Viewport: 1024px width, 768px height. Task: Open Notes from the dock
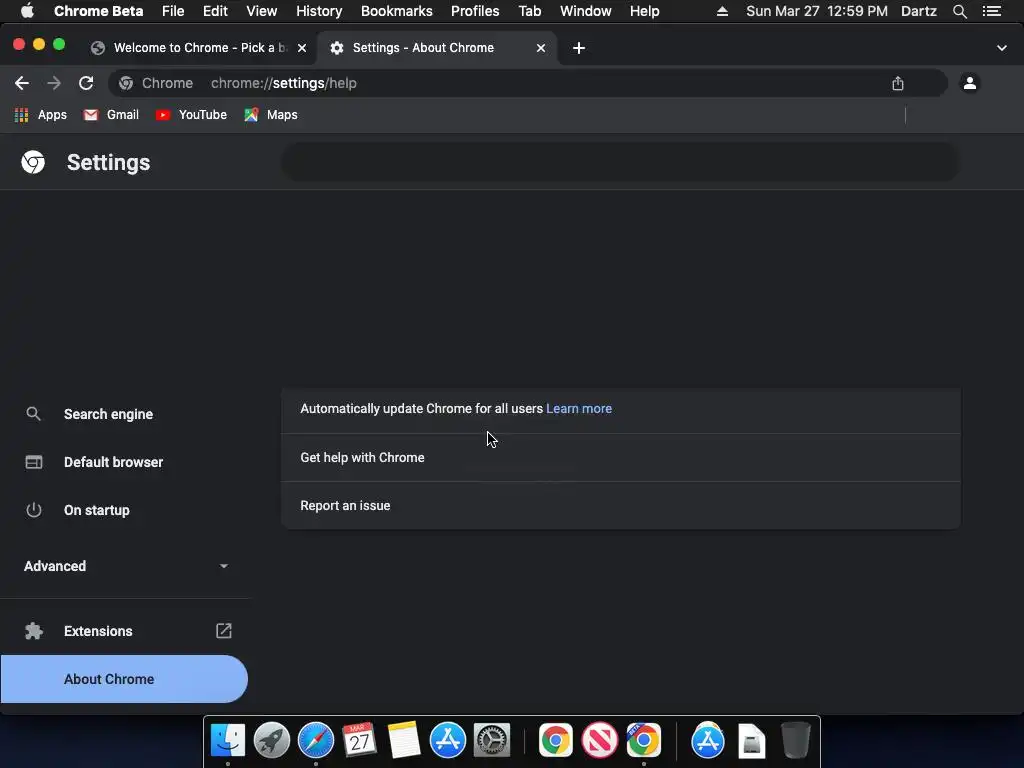[404, 741]
